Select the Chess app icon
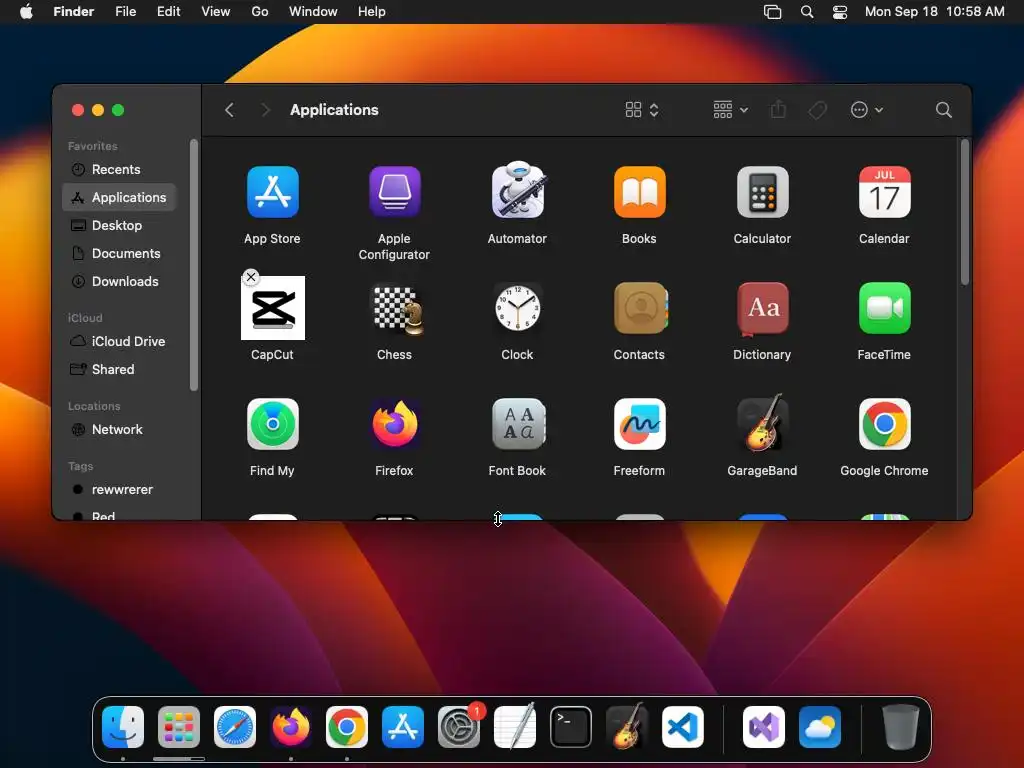The height and width of the screenshot is (768, 1024). point(395,308)
